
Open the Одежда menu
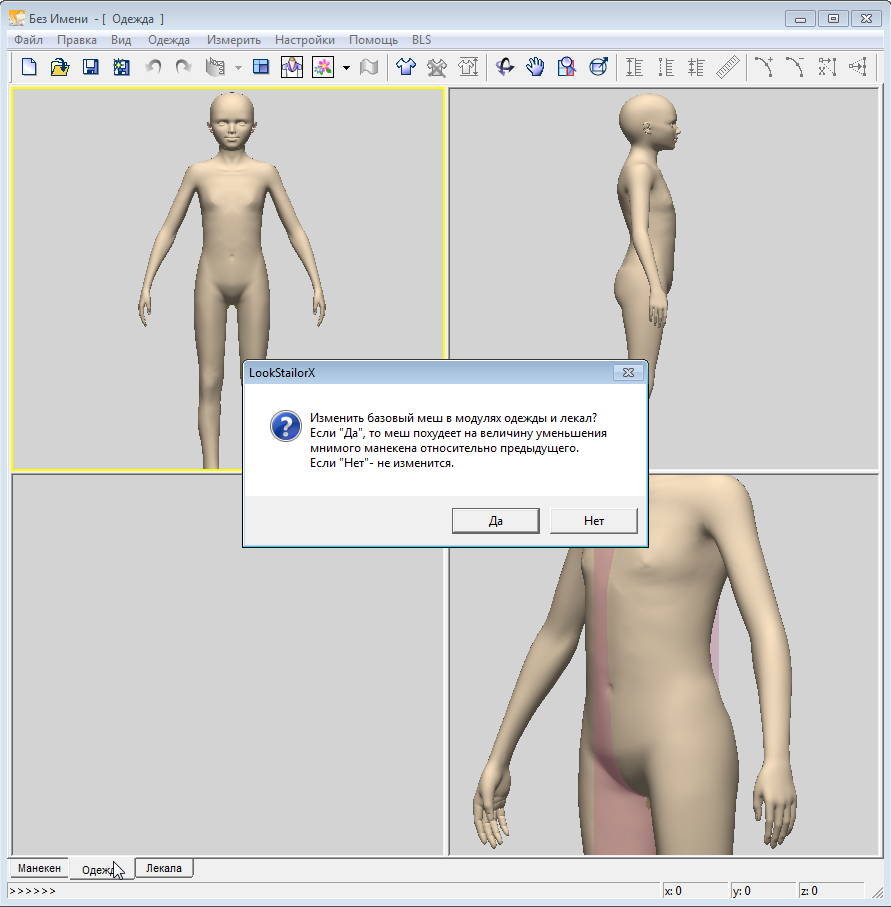[x=168, y=40]
